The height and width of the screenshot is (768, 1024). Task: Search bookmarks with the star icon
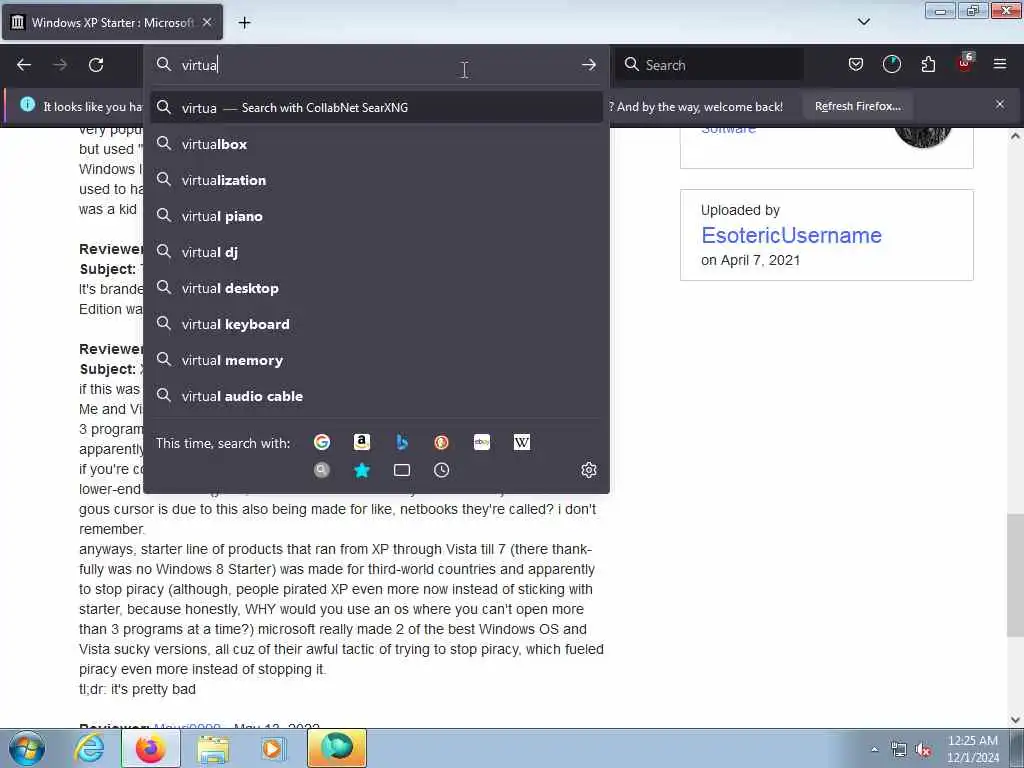(362, 470)
